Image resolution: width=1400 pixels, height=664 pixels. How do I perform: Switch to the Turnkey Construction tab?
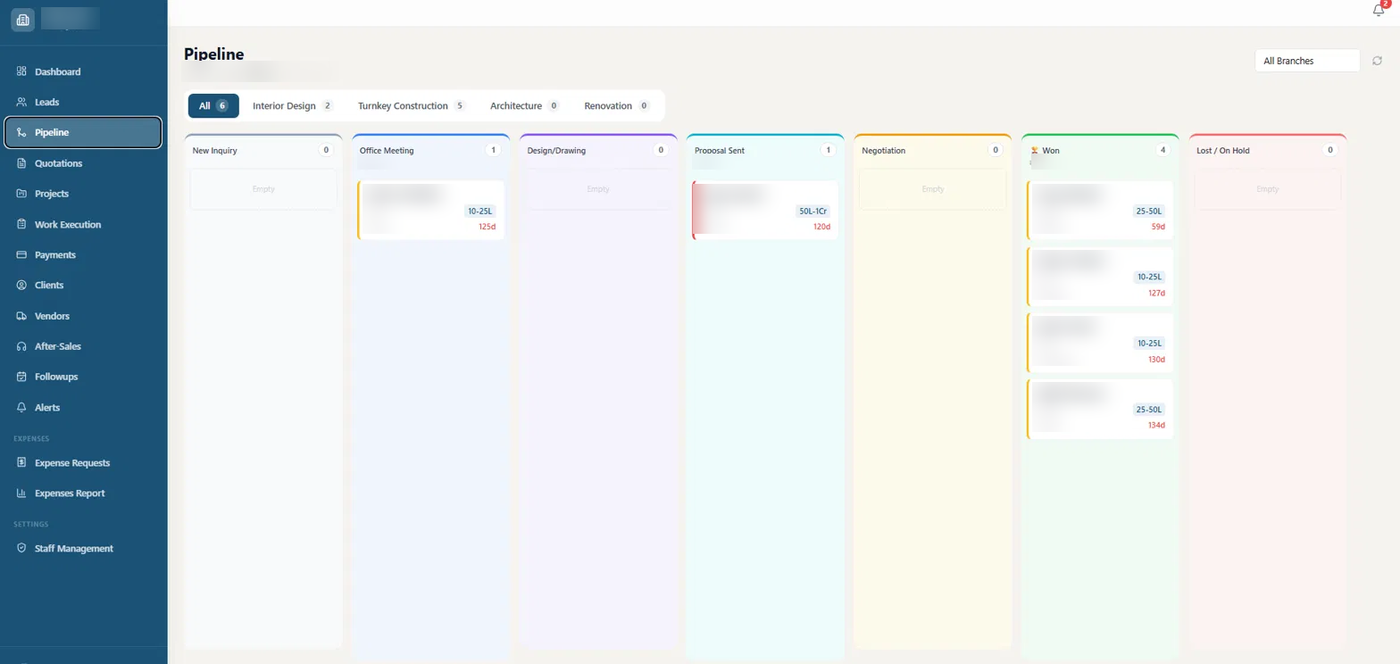tap(412, 106)
